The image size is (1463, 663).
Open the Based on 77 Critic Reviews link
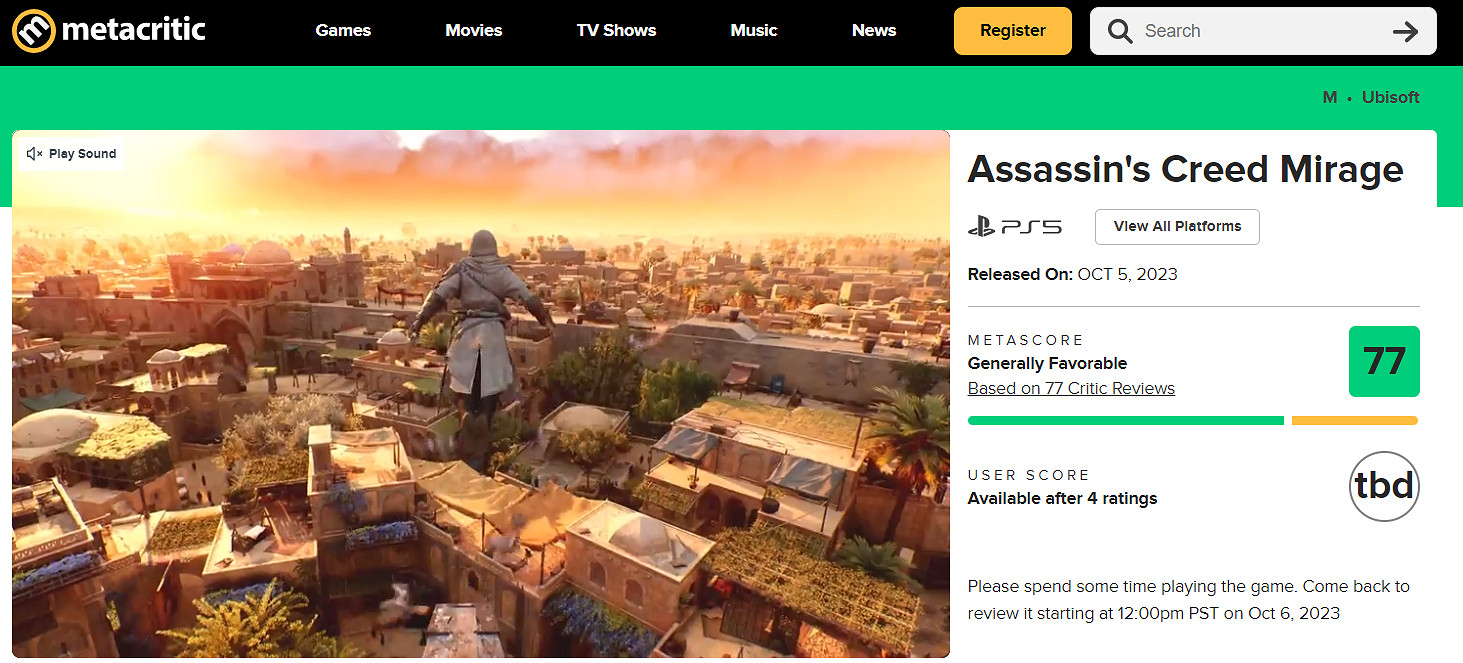(1071, 388)
